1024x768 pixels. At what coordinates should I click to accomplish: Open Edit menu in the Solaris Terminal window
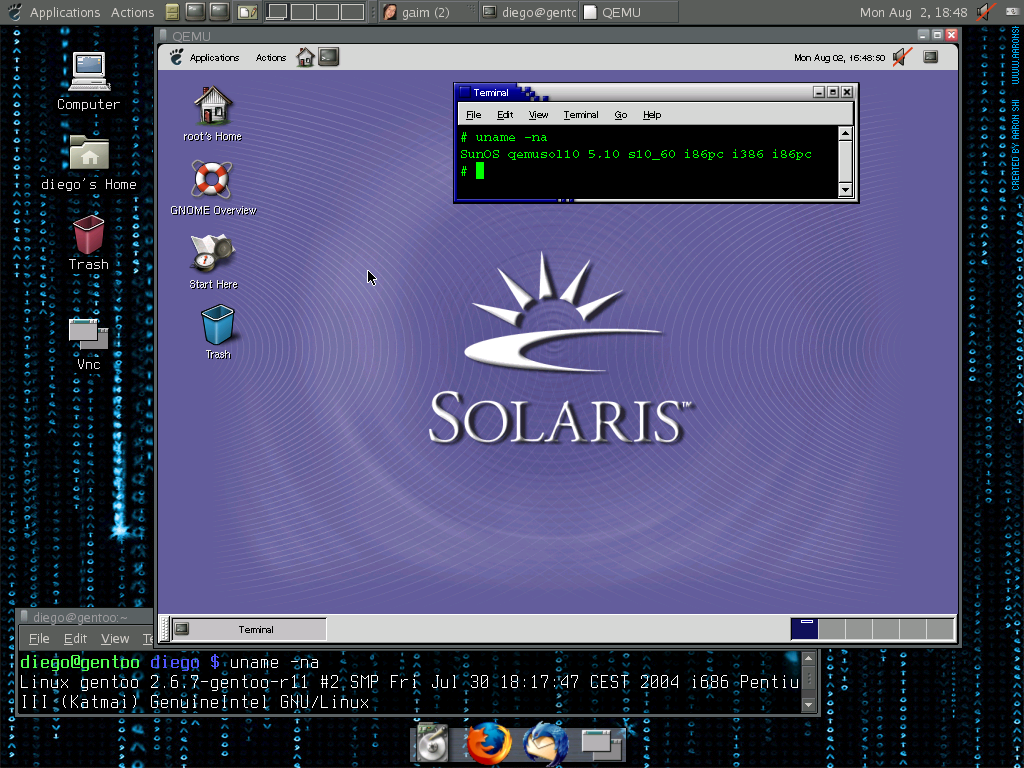[505, 115]
